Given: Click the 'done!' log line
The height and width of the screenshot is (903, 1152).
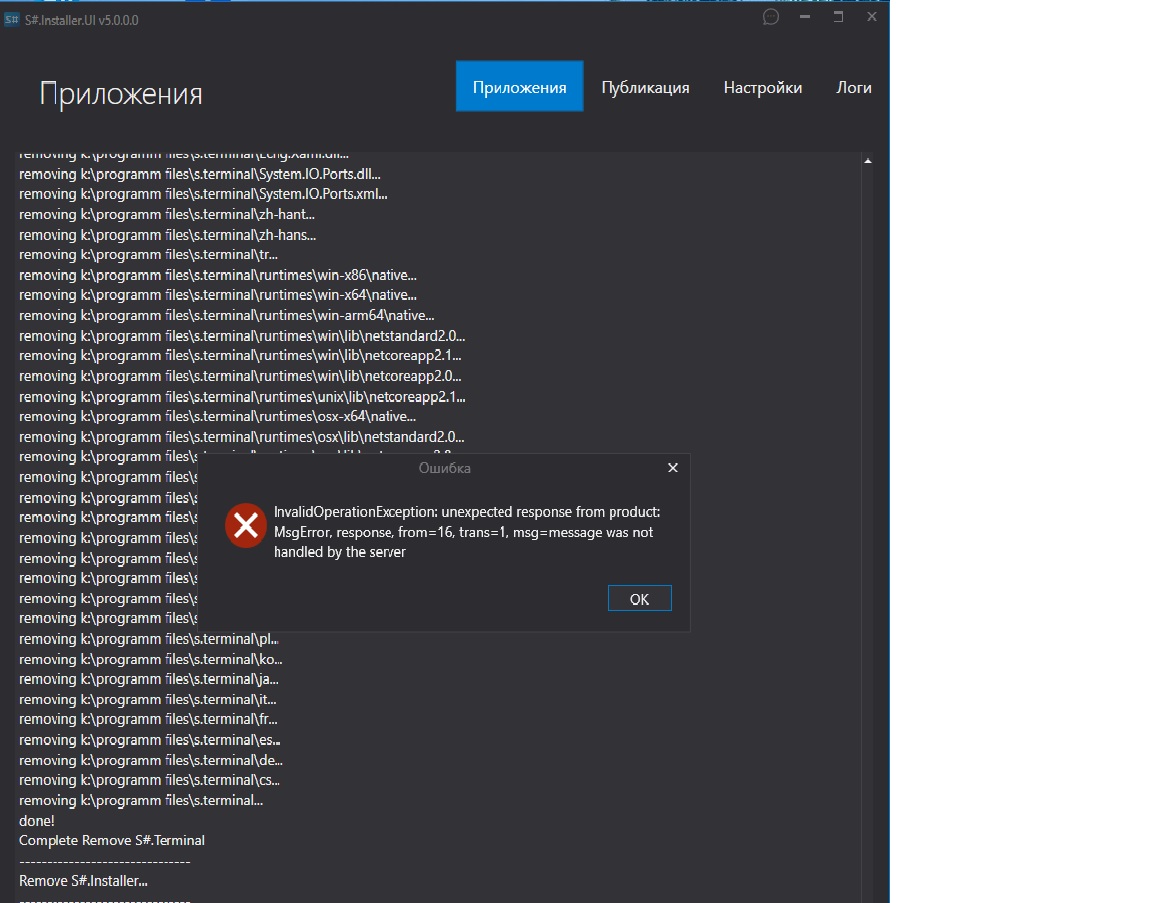Looking at the screenshot, I should point(37,820).
